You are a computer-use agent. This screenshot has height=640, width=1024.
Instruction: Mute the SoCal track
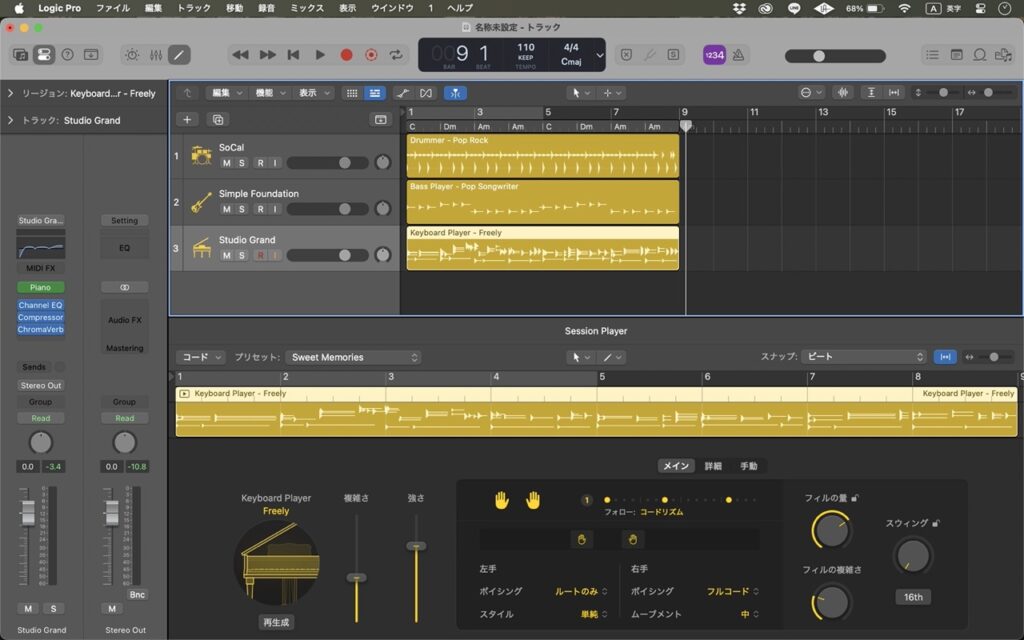[x=226, y=163]
